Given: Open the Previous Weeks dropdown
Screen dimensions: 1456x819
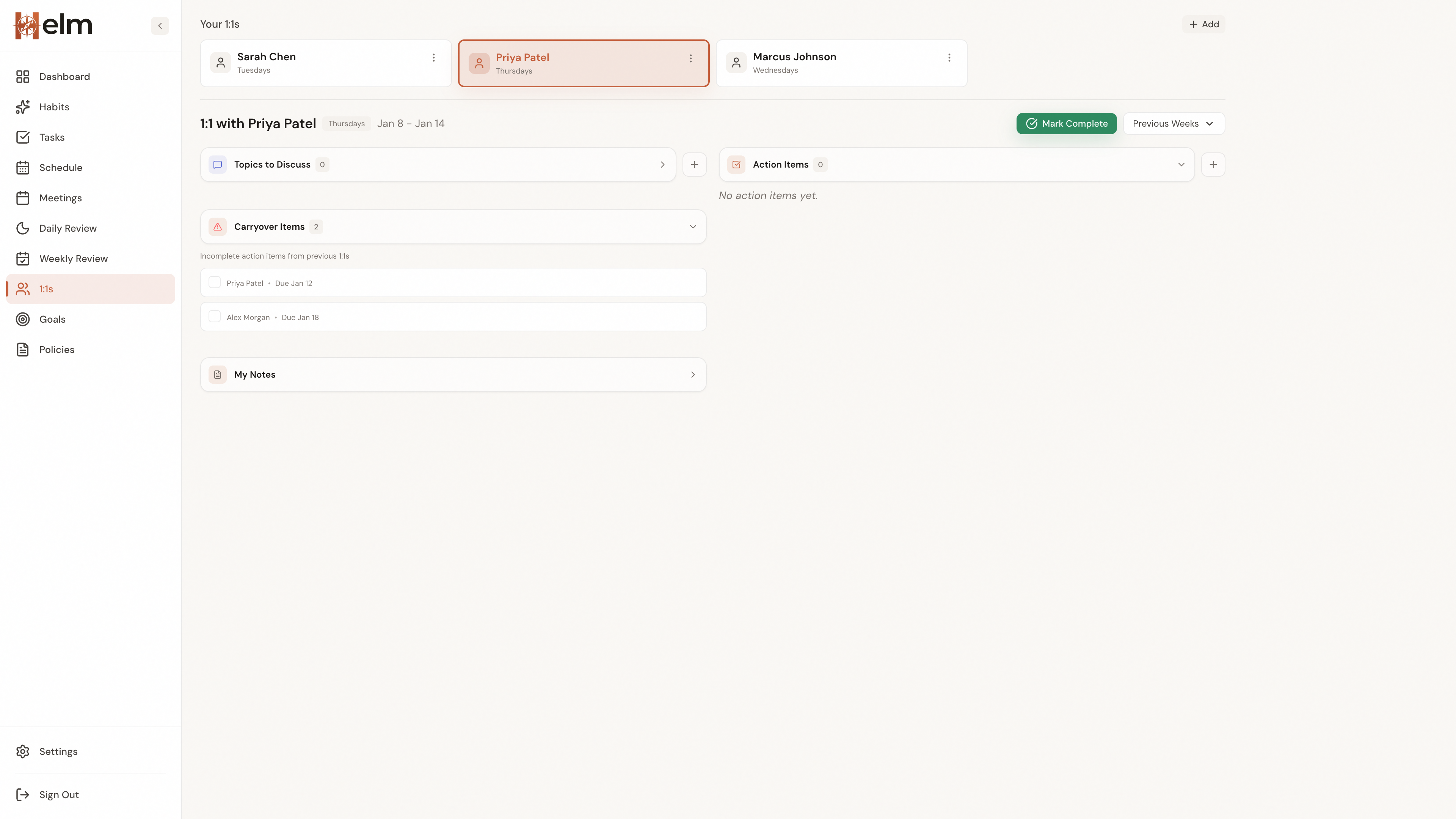Looking at the screenshot, I should 1174,123.
